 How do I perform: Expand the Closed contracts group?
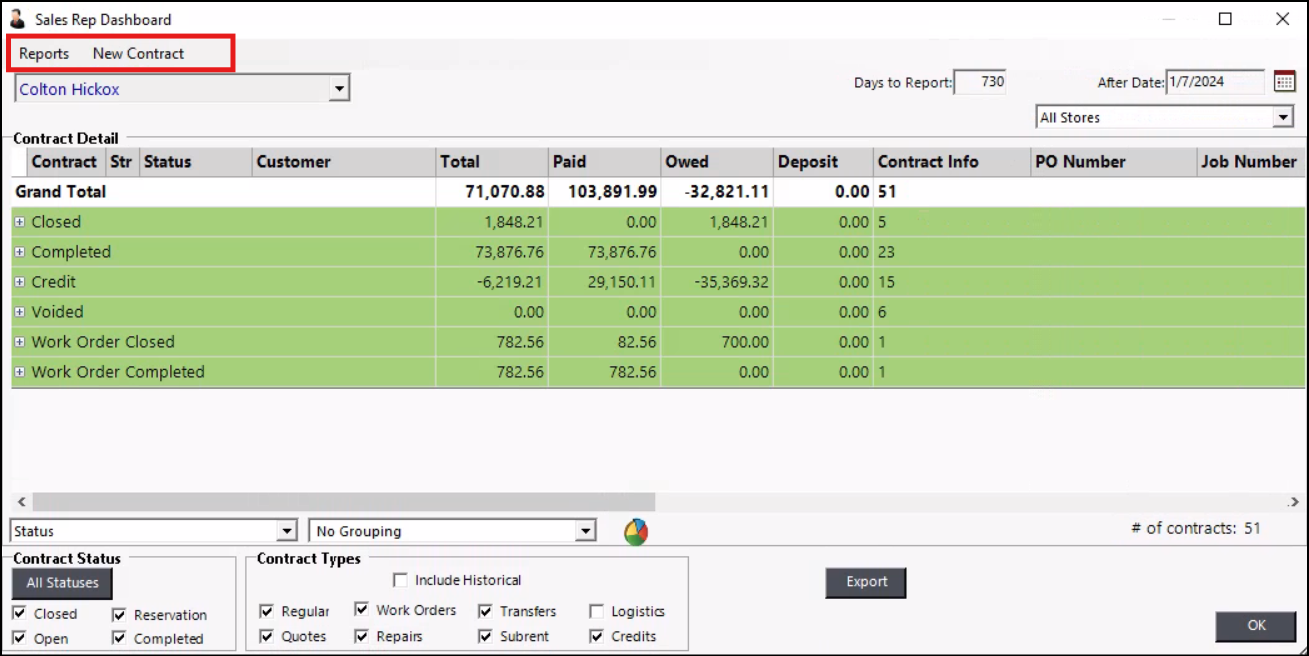tap(20, 222)
